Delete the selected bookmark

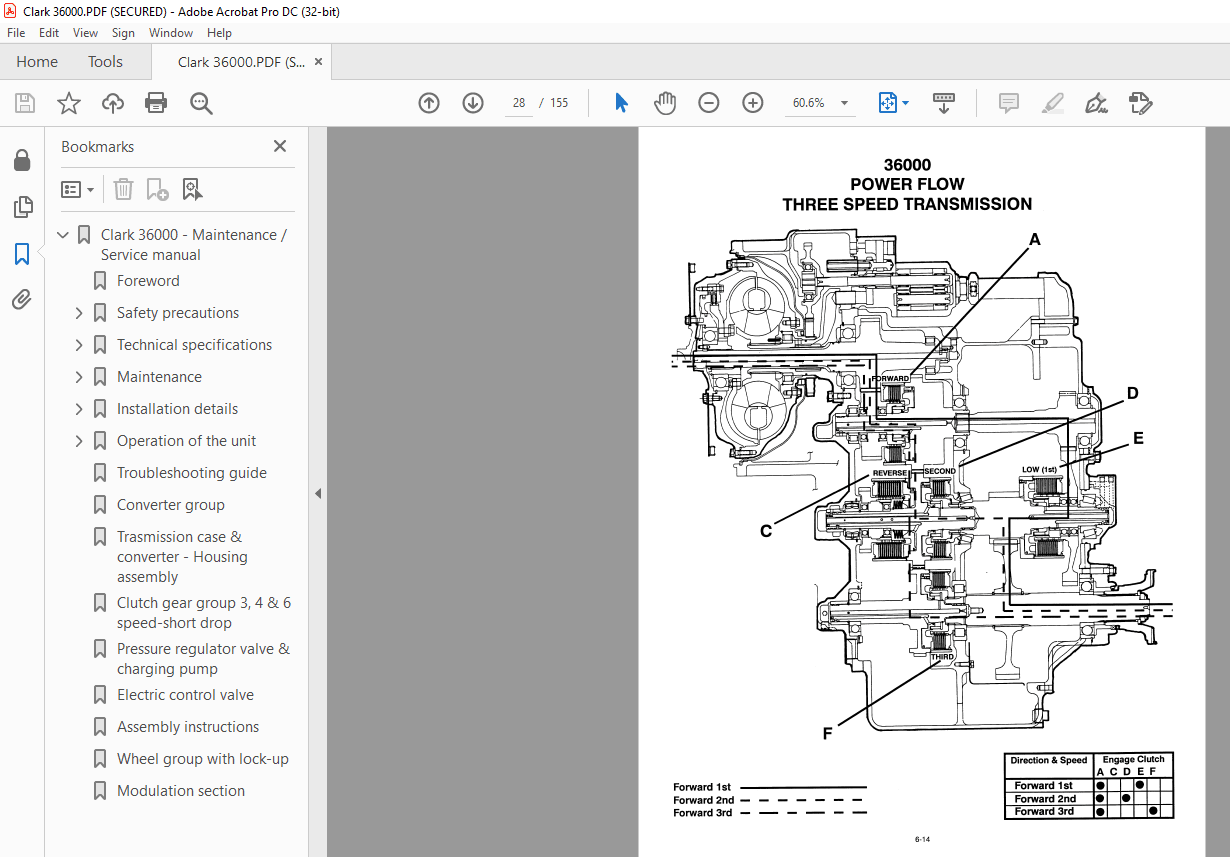pos(123,189)
